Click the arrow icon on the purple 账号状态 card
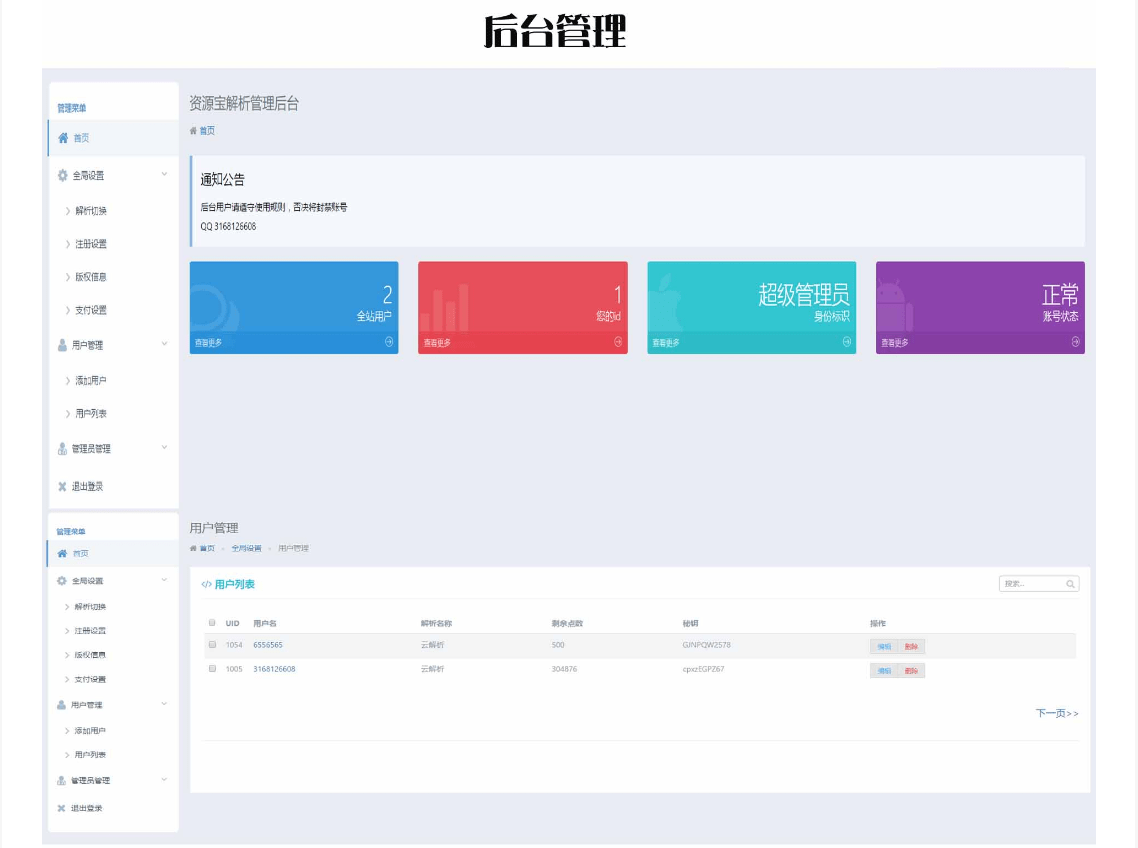Viewport: 1138px width, 848px height. point(1076,342)
